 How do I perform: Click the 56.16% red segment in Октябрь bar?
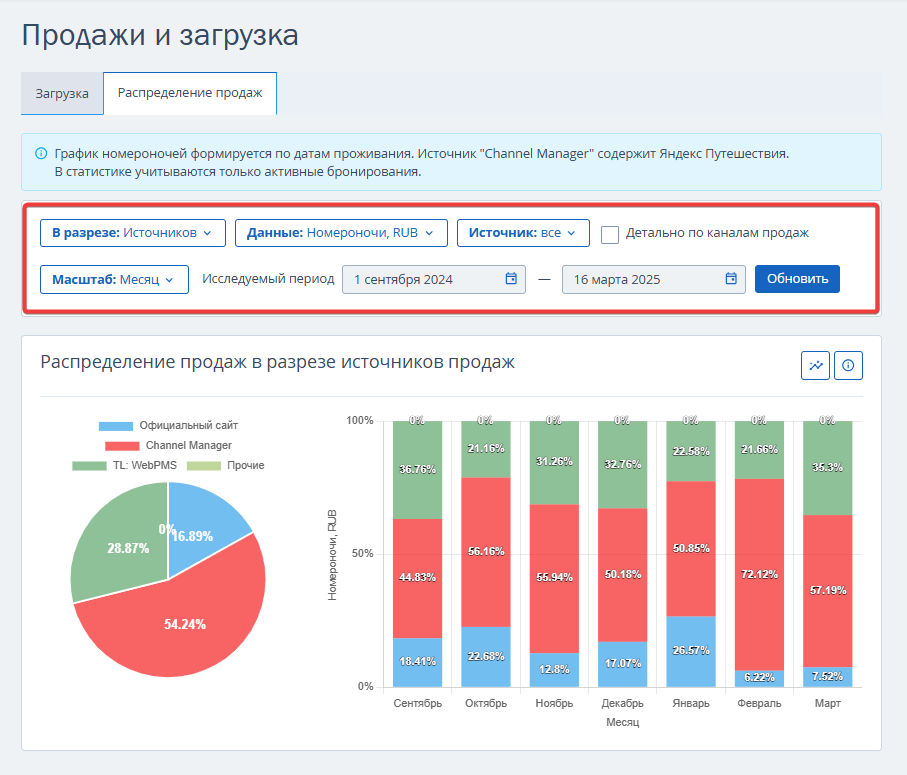pos(486,552)
